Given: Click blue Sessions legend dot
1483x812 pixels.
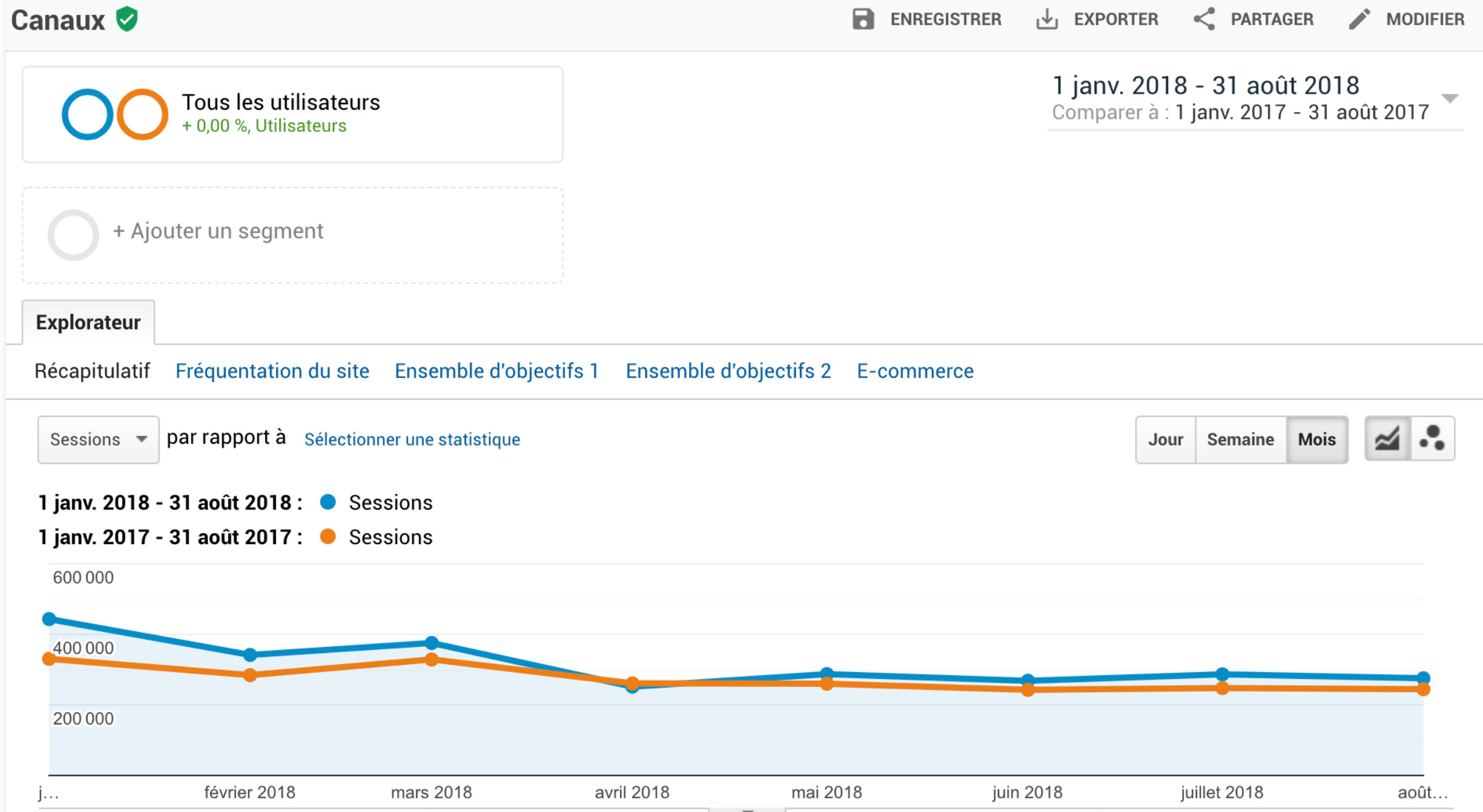Looking at the screenshot, I should (328, 502).
